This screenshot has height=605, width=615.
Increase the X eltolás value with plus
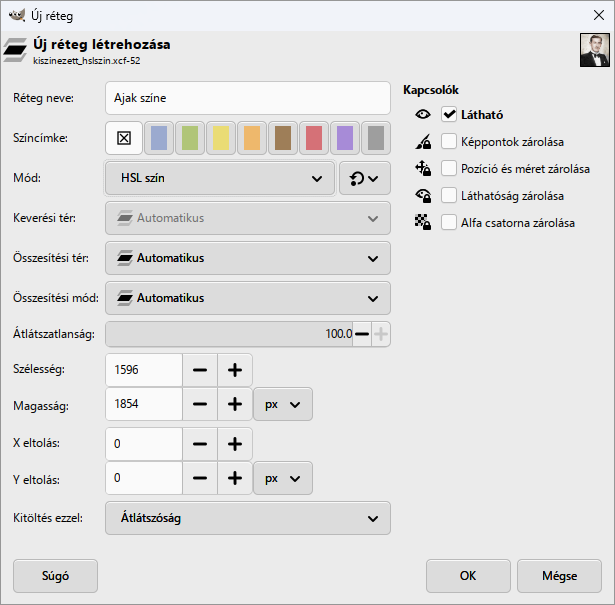[x=235, y=444]
